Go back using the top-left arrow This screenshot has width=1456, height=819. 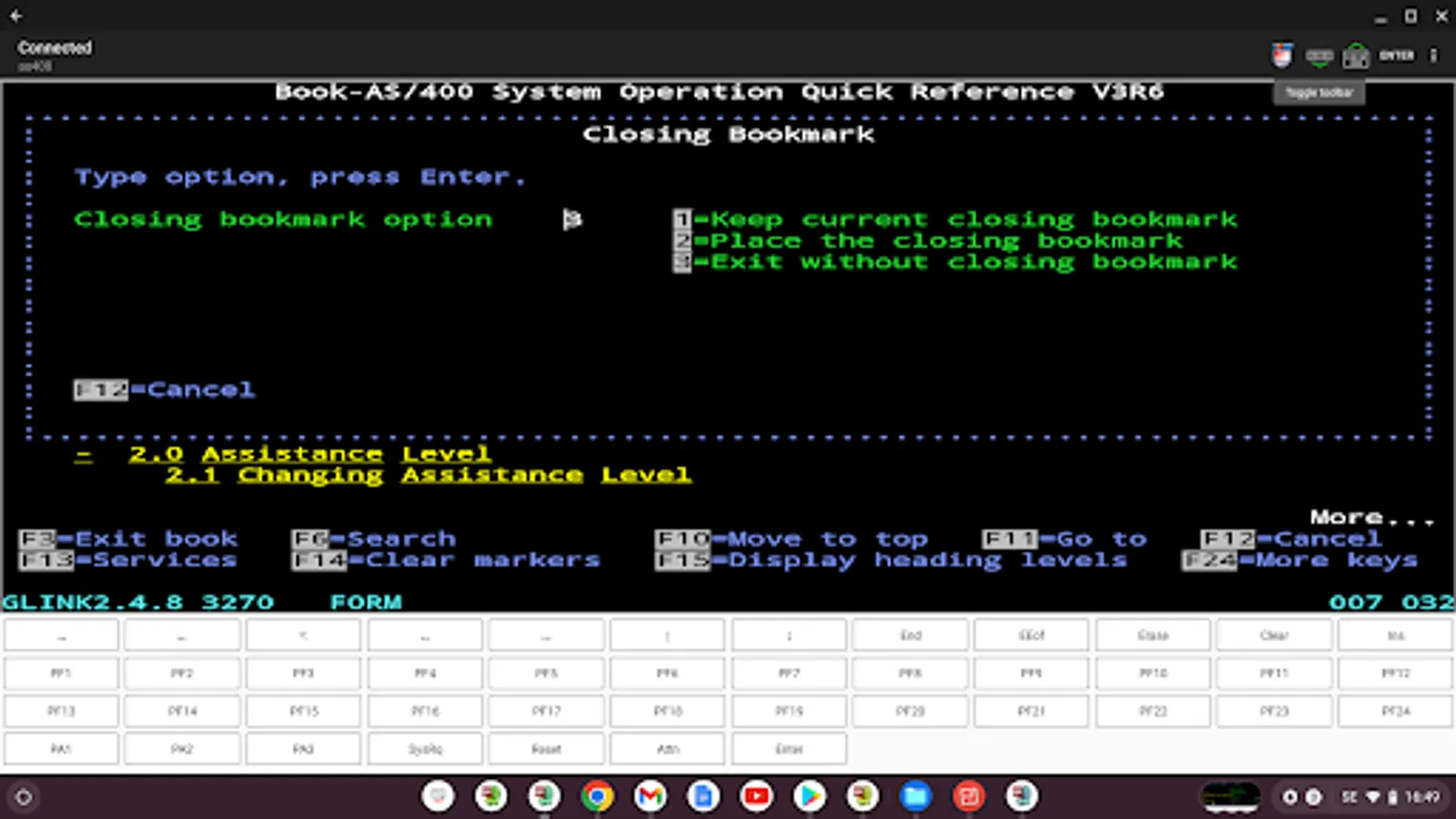(16, 16)
